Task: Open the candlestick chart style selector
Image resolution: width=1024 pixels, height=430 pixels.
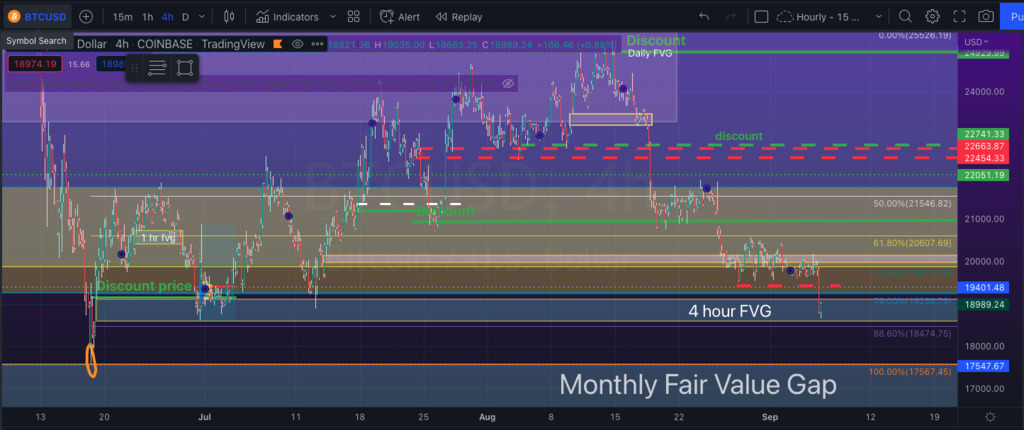Action: click(x=229, y=16)
